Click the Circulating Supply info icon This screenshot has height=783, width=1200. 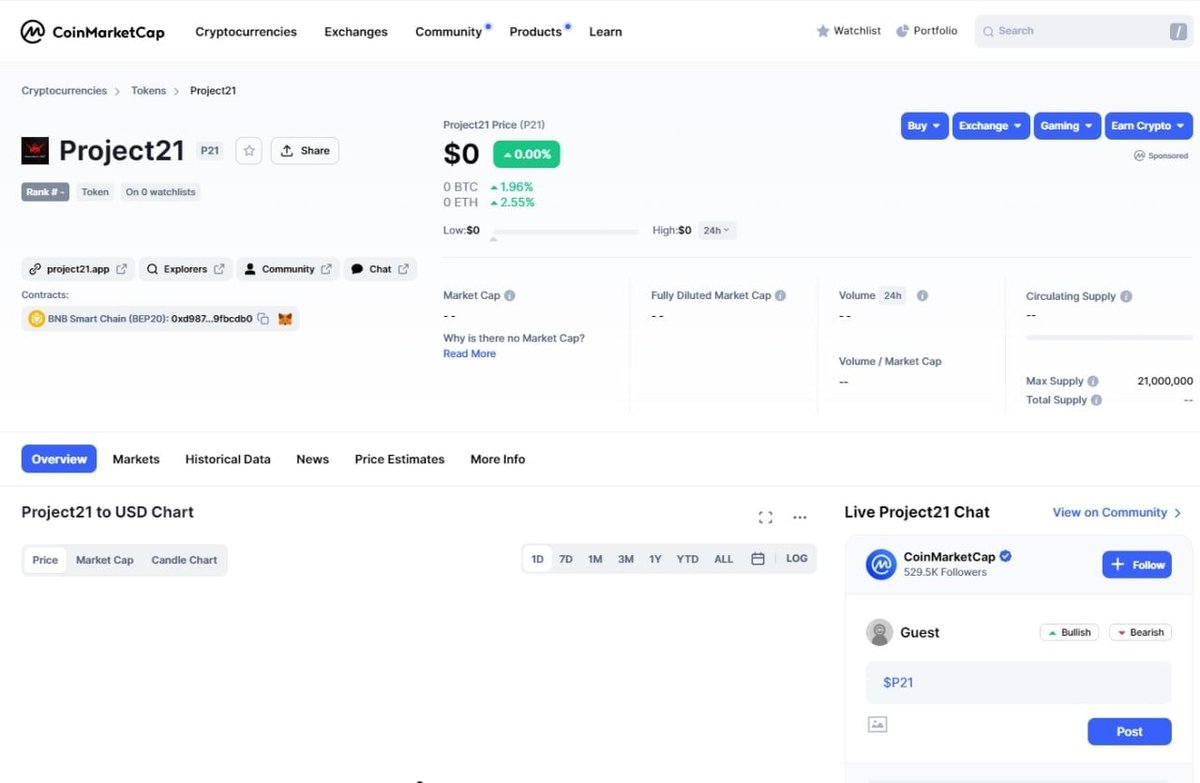click(x=1126, y=297)
